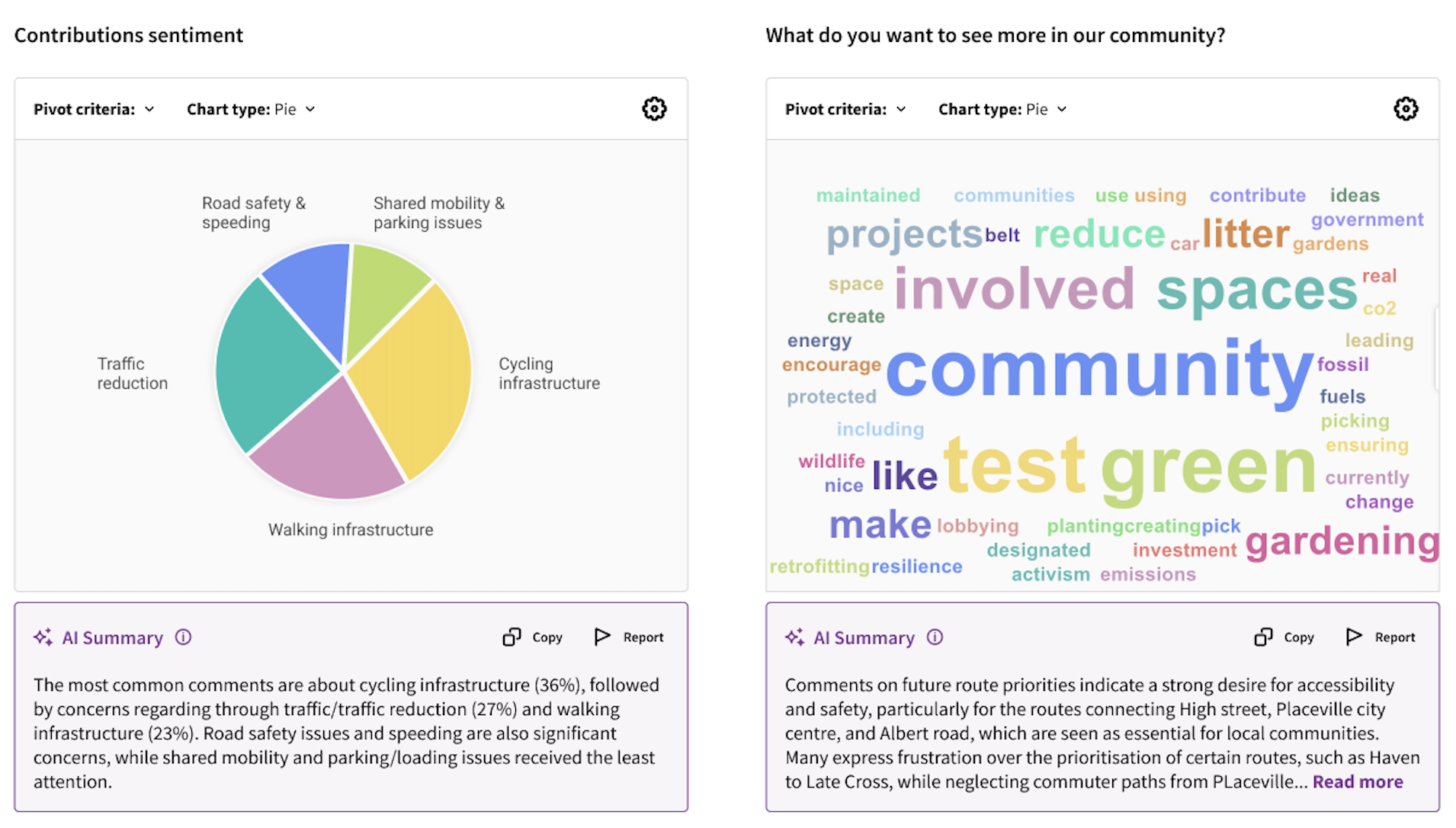Screen dimensions: 1456x828
Task: Select the yellow Cycling infrastructure pie slice
Action: pyautogui.click(x=415, y=377)
